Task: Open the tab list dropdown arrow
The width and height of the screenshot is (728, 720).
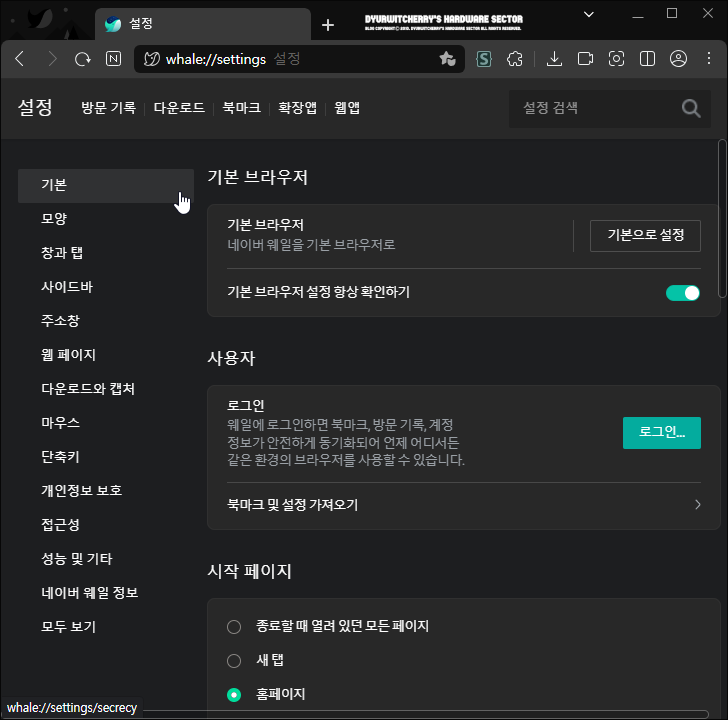Action: (x=589, y=14)
